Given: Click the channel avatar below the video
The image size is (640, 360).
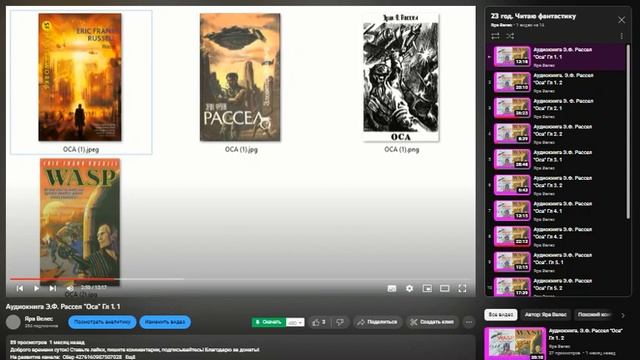Looking at the screenshot, I should click(13, 322).
